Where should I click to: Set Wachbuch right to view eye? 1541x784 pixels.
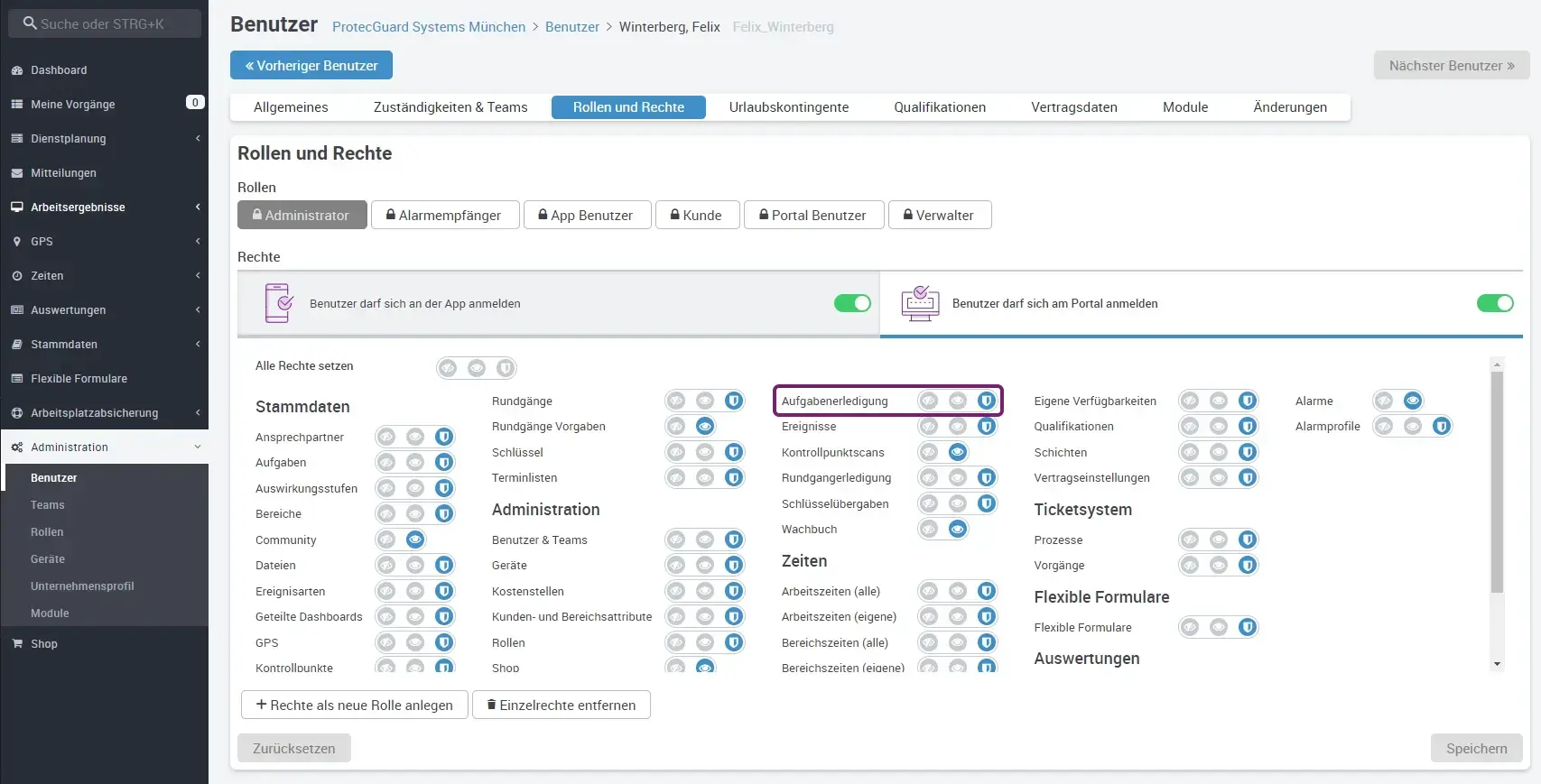coord(958,530)
